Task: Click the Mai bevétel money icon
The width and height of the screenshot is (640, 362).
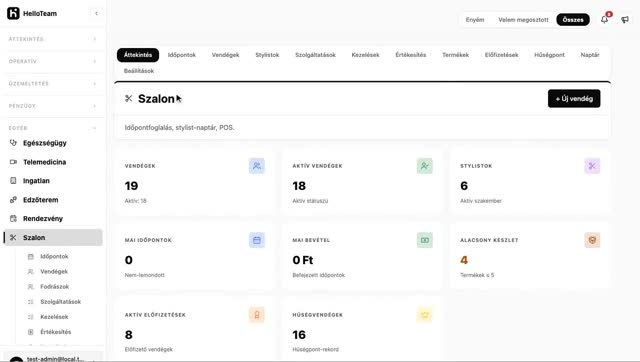Action: [424, 240]
